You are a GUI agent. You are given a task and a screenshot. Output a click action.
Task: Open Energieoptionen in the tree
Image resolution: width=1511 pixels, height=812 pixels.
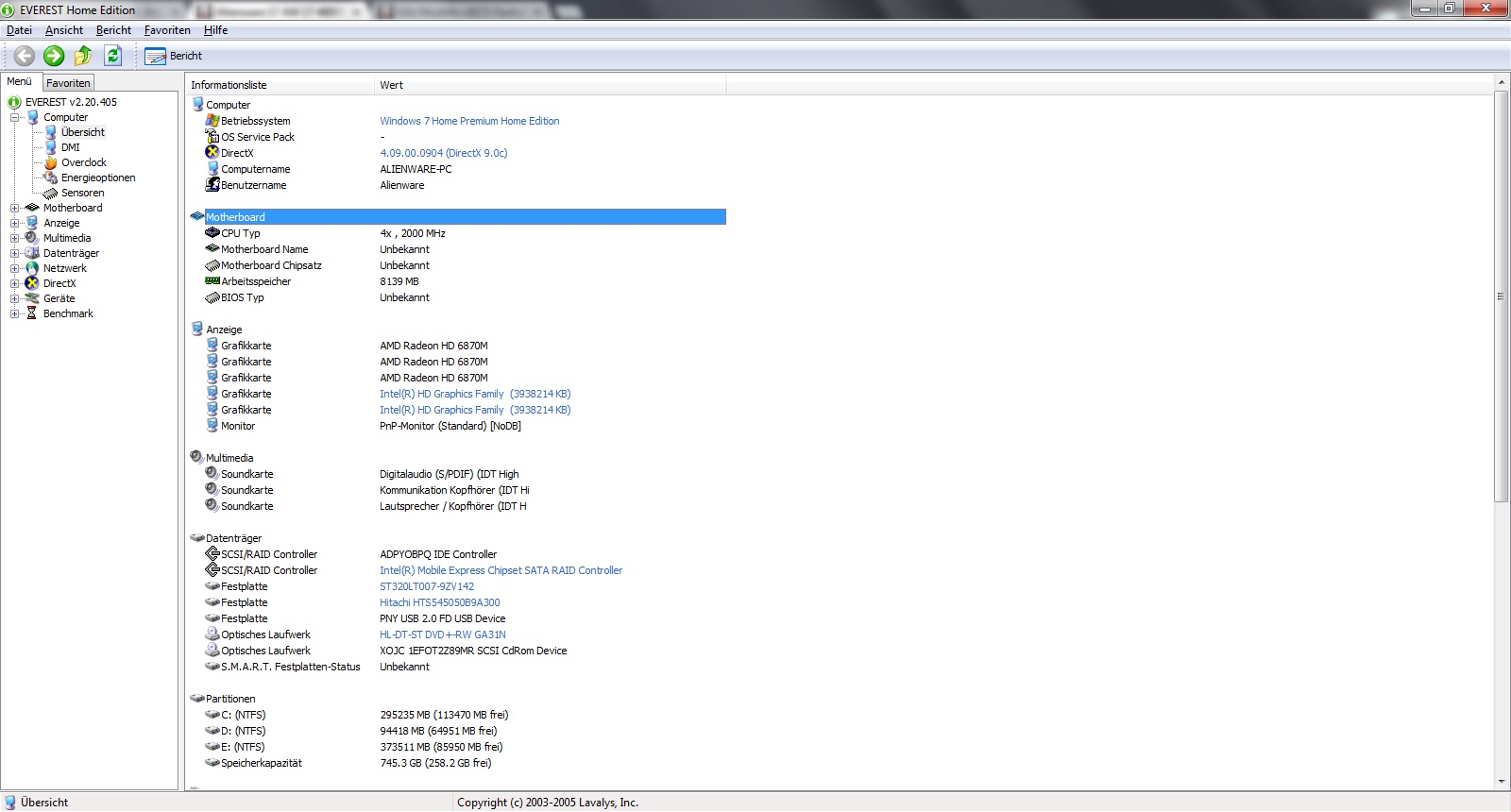pos(98,178)
